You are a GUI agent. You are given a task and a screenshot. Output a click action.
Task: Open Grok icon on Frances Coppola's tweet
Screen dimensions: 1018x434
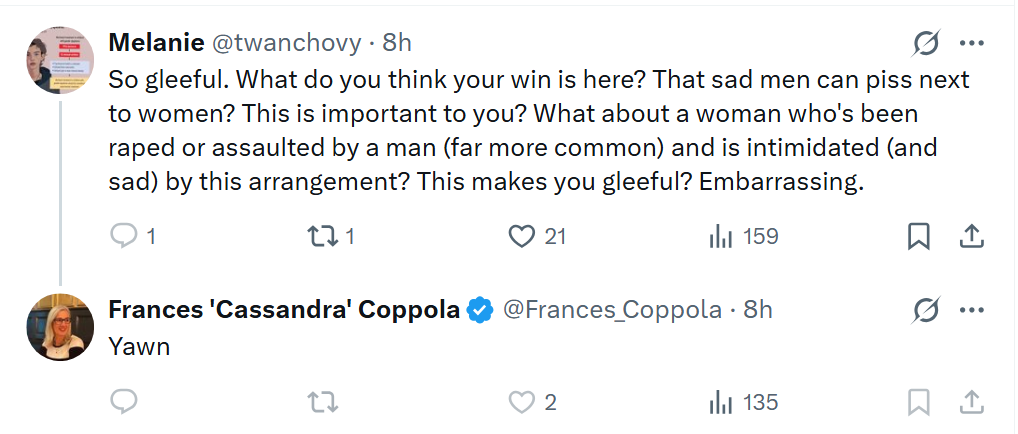click(927, 310)
